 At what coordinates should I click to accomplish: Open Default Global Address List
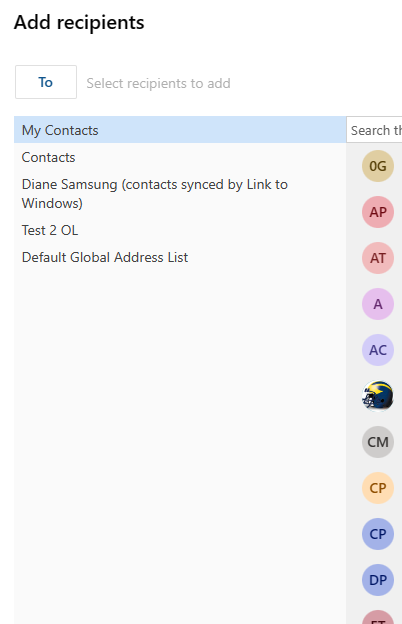[x=180, y=257]
